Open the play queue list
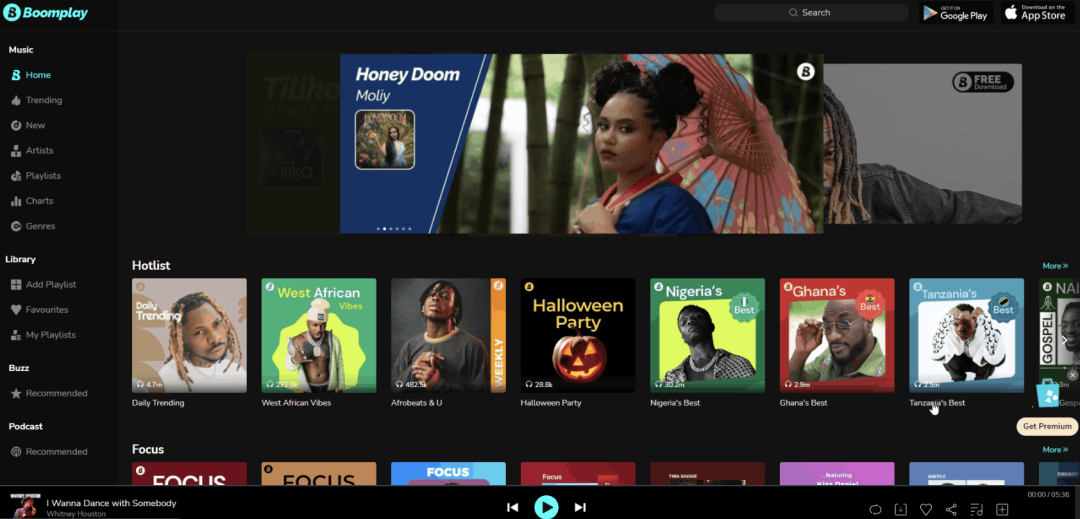This screenshot has height=519, width=1080. click(x=977, y=509)
